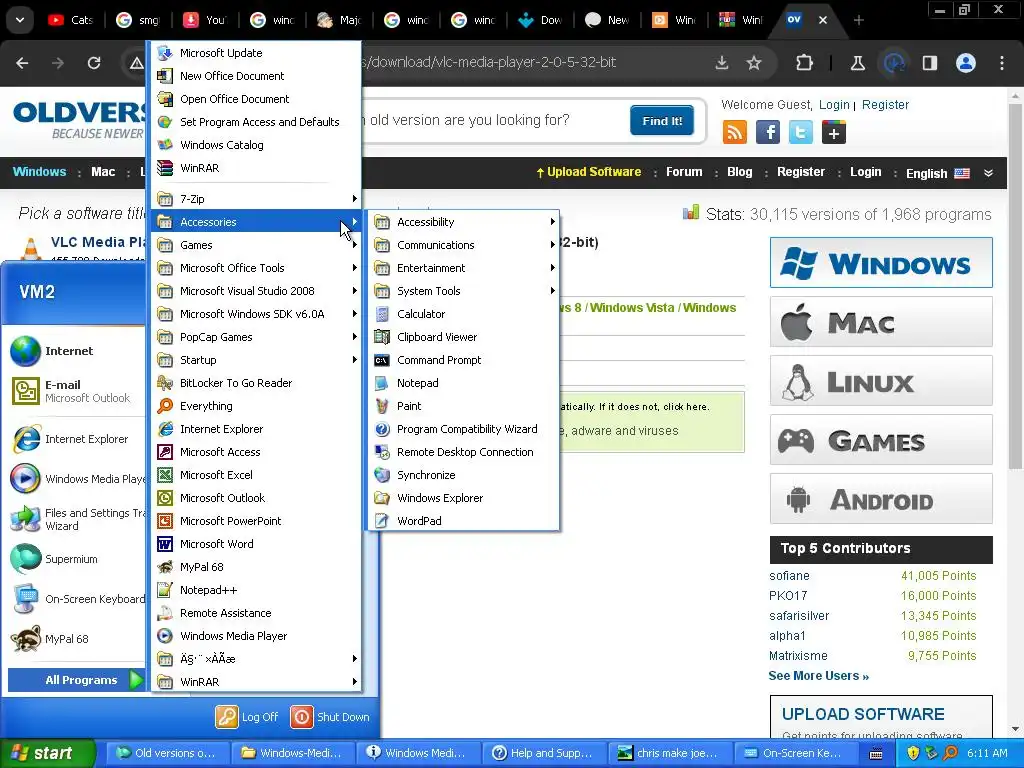Launch Notepad from the Accessories submenu
This screenshot has width=1024, height=768.
click(463, 383)
